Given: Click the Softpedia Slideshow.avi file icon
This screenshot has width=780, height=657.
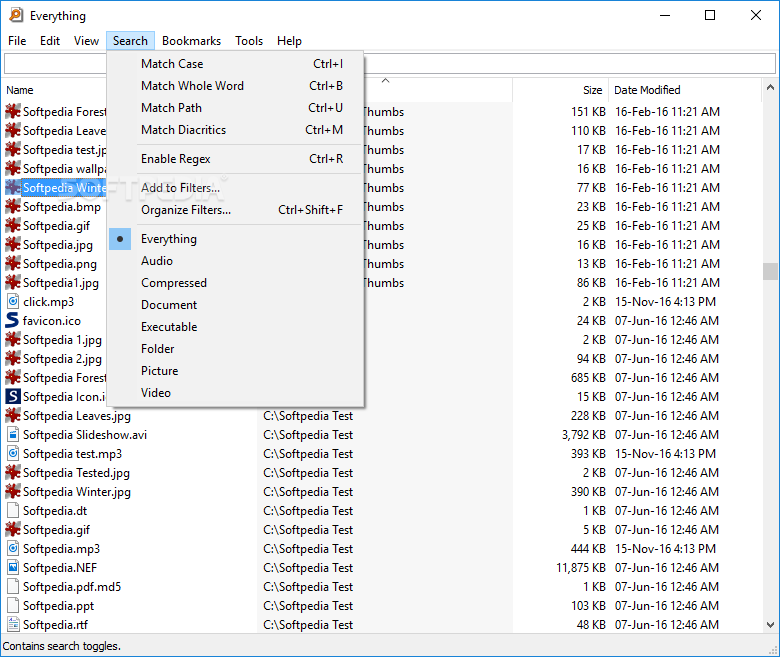Looking at the screenshot, I should (13, 435).
